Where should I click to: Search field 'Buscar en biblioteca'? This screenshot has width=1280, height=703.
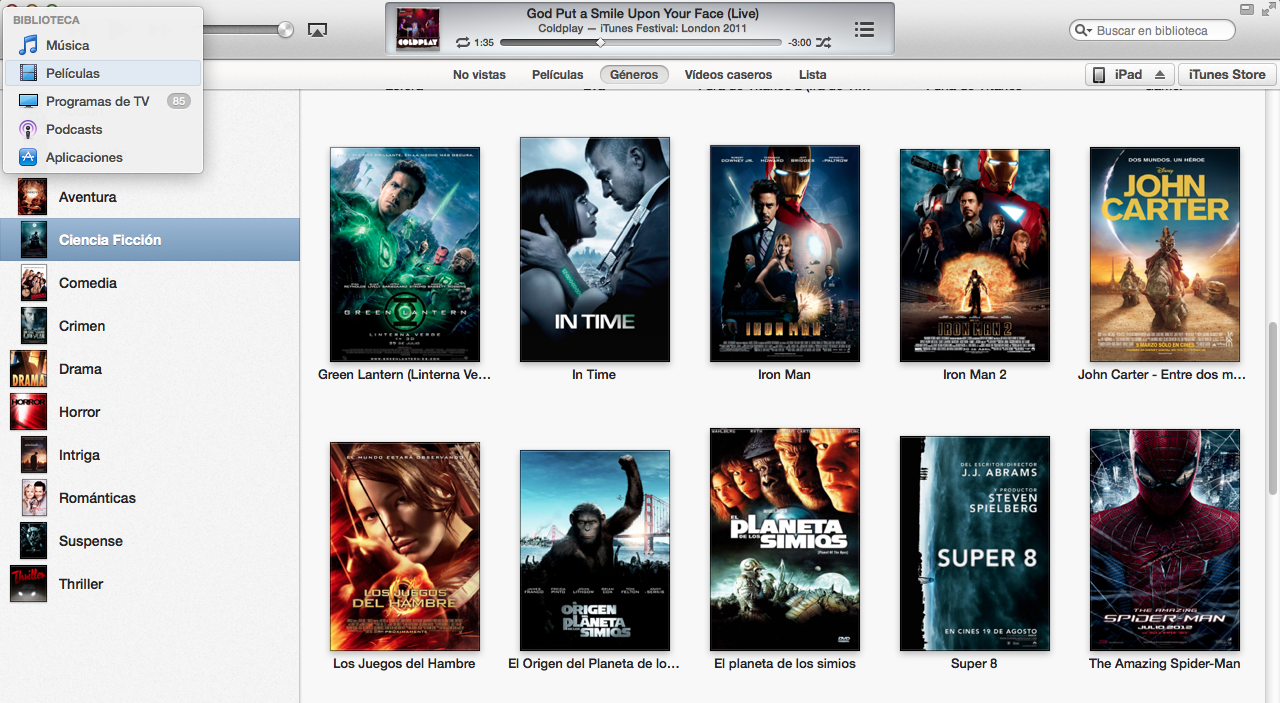1160,31
